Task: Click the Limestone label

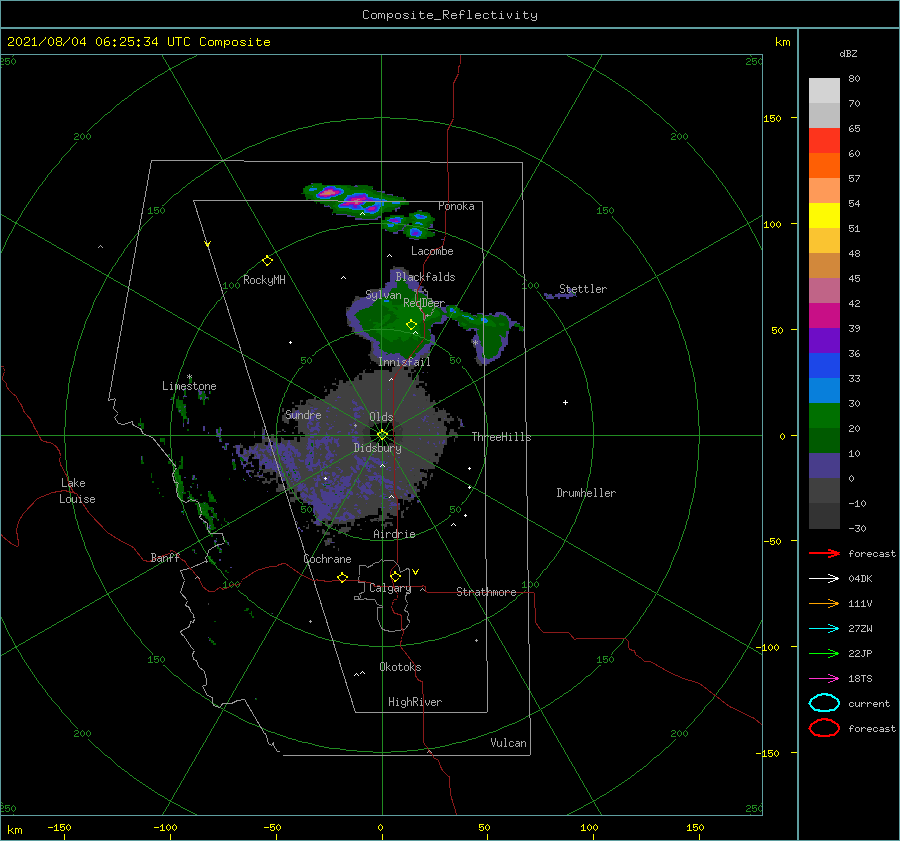Action: [189, 386]
